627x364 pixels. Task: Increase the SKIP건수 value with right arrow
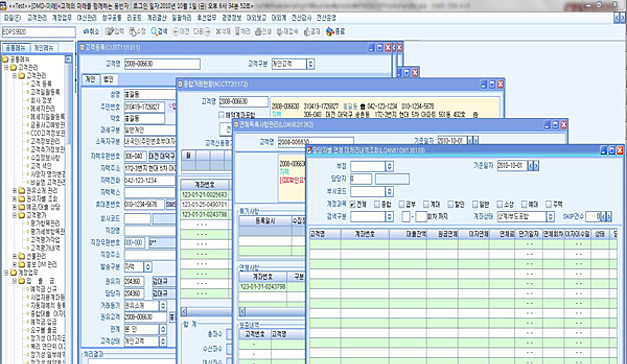click(609, 216)
